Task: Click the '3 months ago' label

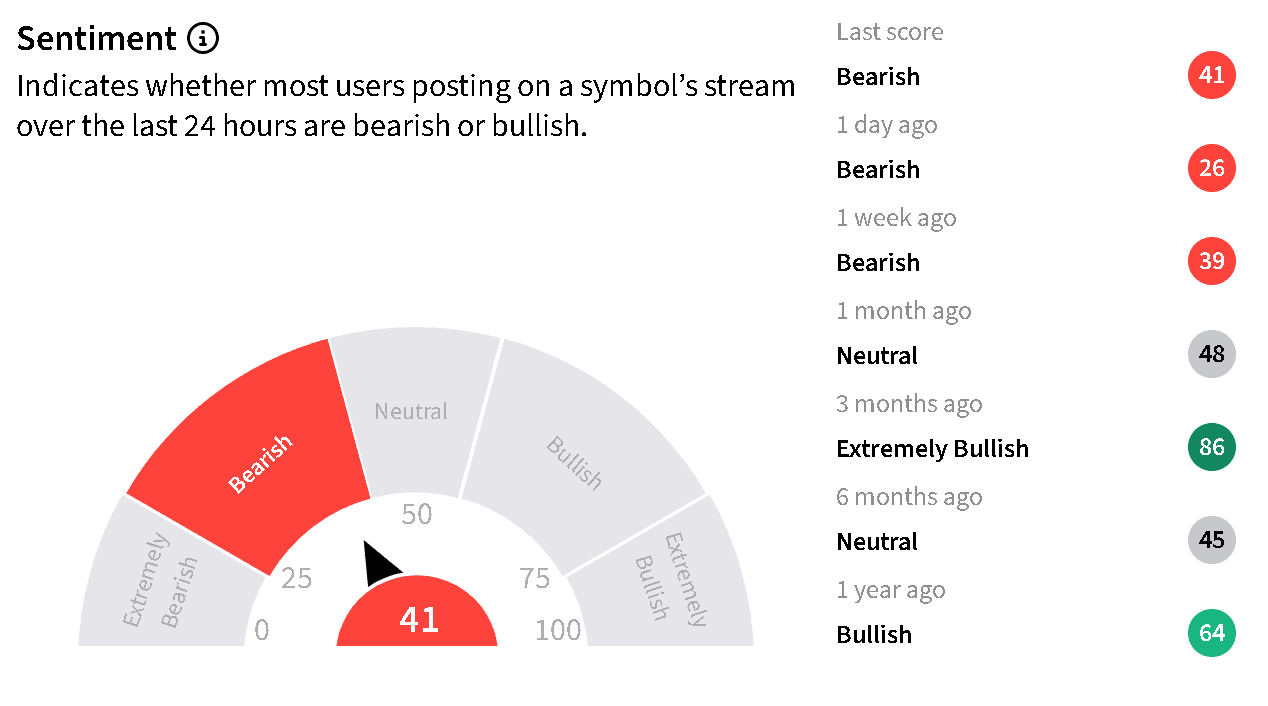Action: 910,404
